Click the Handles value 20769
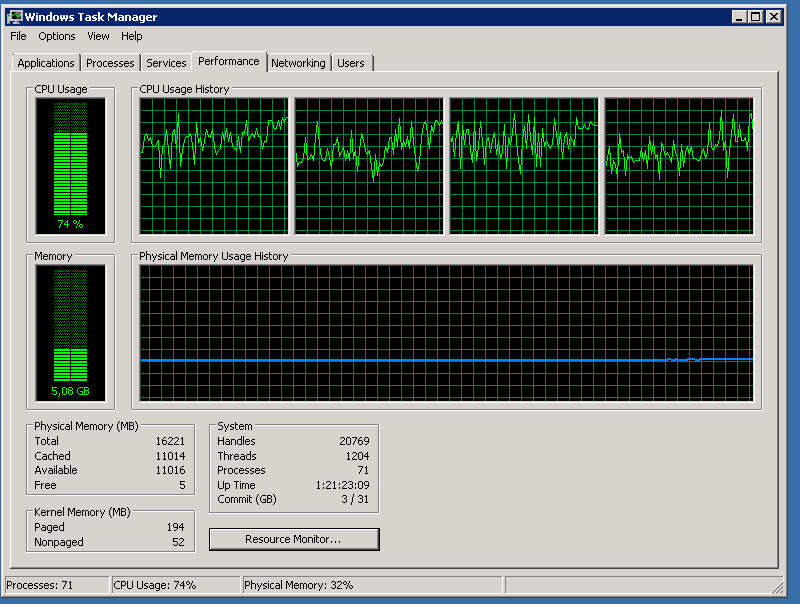 (354, 441)
